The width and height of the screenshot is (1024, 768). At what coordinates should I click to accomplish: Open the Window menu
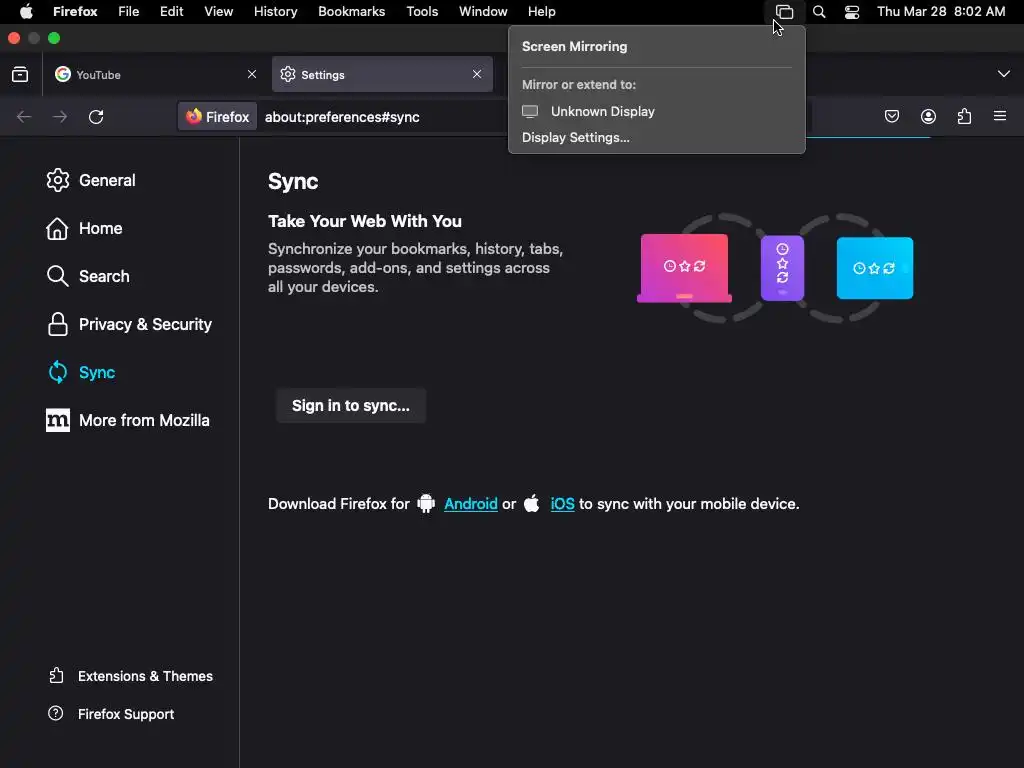[483, 12]
